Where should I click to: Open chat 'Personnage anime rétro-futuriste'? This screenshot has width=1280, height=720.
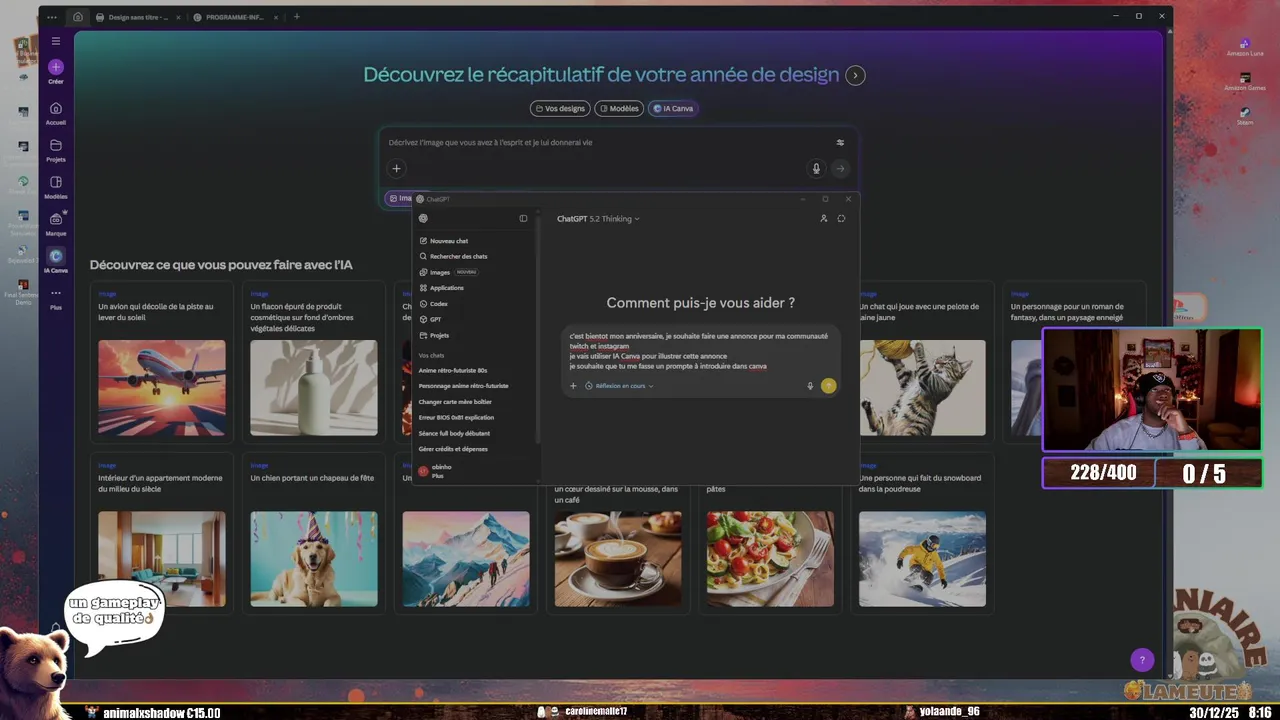pyautogui.click(x=463, y=386)
